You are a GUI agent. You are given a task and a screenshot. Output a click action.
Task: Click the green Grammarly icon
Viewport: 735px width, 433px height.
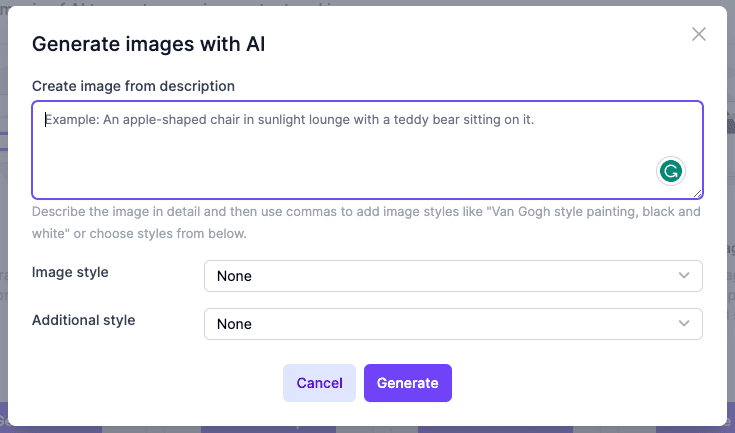click(x=671, y=171)
